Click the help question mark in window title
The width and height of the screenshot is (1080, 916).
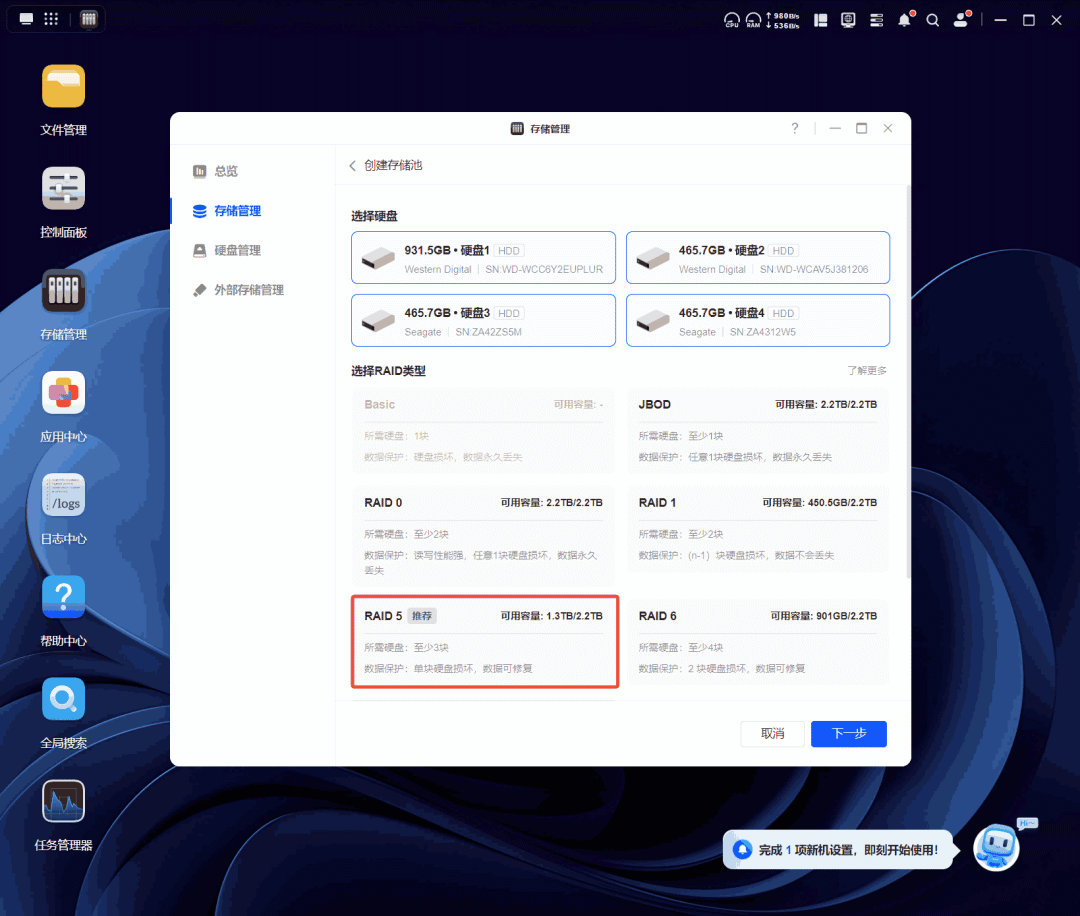tap(795, 128)
